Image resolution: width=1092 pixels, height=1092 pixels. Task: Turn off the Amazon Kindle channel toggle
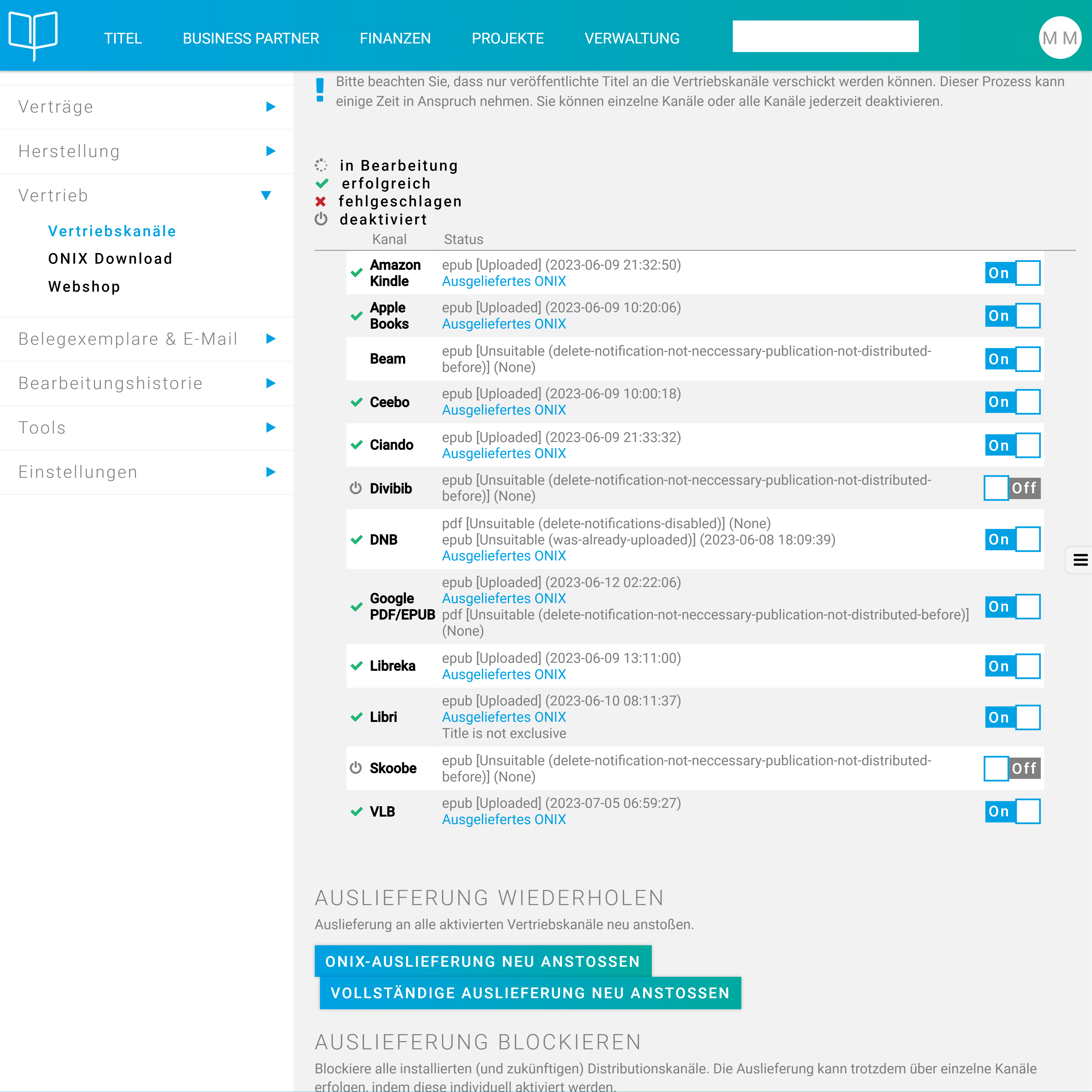pyautogui.click(x=1012, y=273)
